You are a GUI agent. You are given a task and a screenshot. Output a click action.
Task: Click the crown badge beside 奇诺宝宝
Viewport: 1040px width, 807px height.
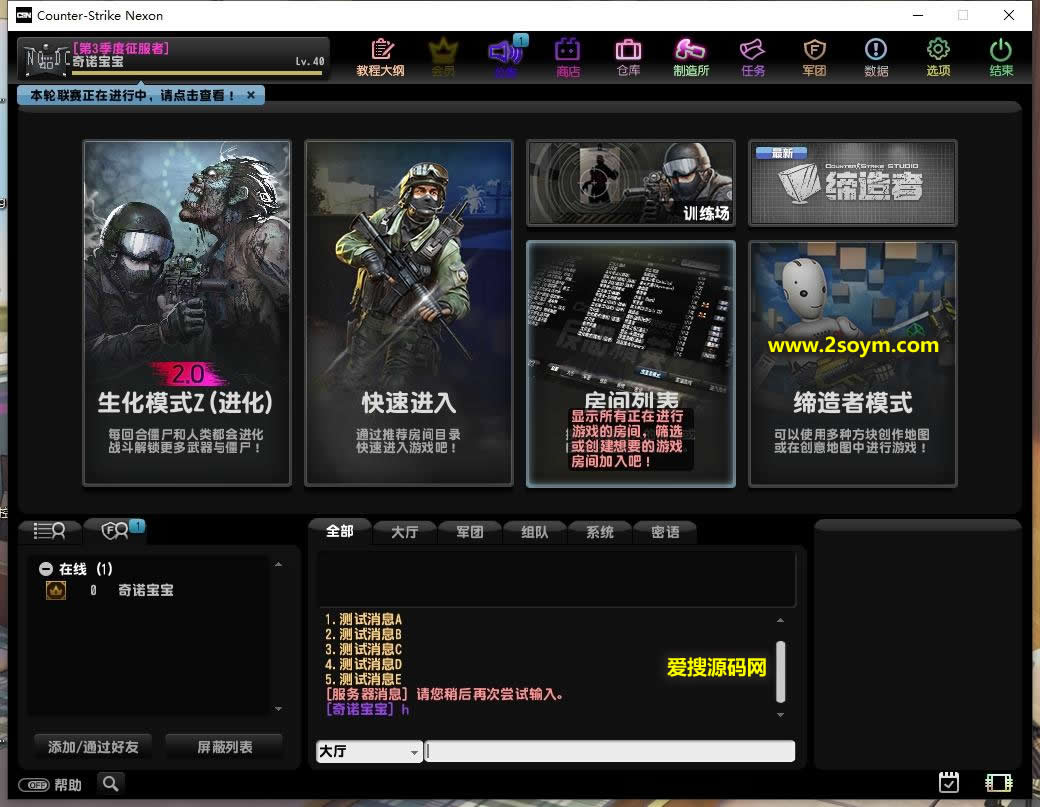[x=56, y=590]
